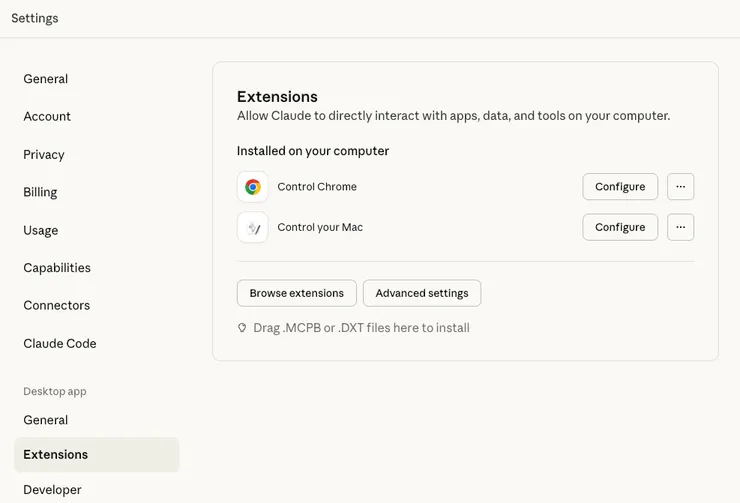Open Privacy settings
This screenshot has width=740, height=503.
pyautogui.click(x=44, y=155)
